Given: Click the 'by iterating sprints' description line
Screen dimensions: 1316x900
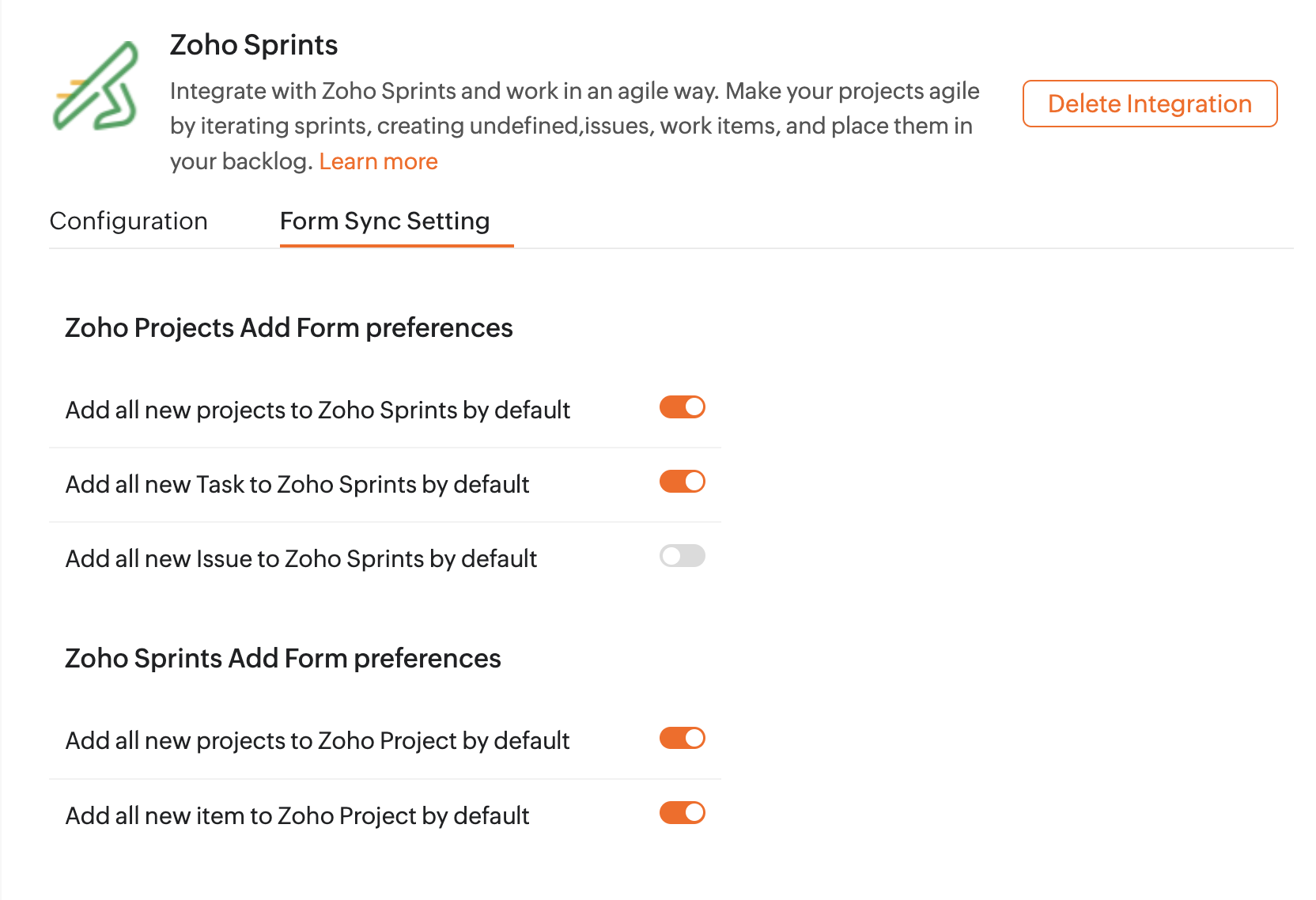Looking at the screenshot, I should point(571,127).
